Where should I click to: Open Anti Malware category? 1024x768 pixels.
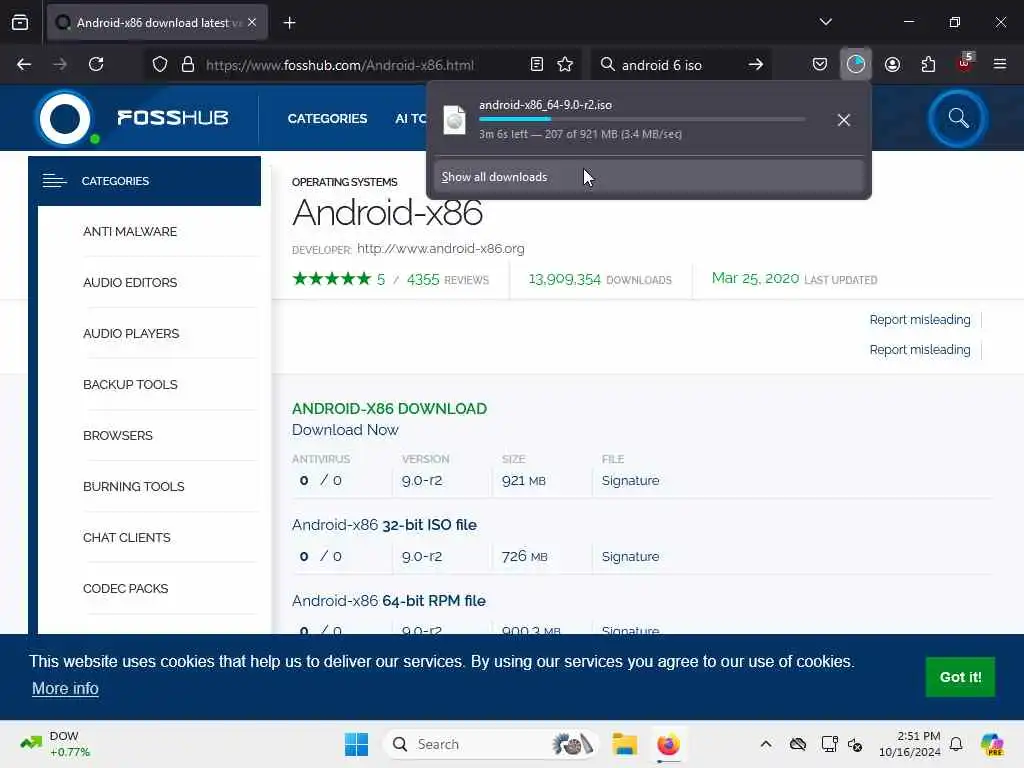coord(130,232)
